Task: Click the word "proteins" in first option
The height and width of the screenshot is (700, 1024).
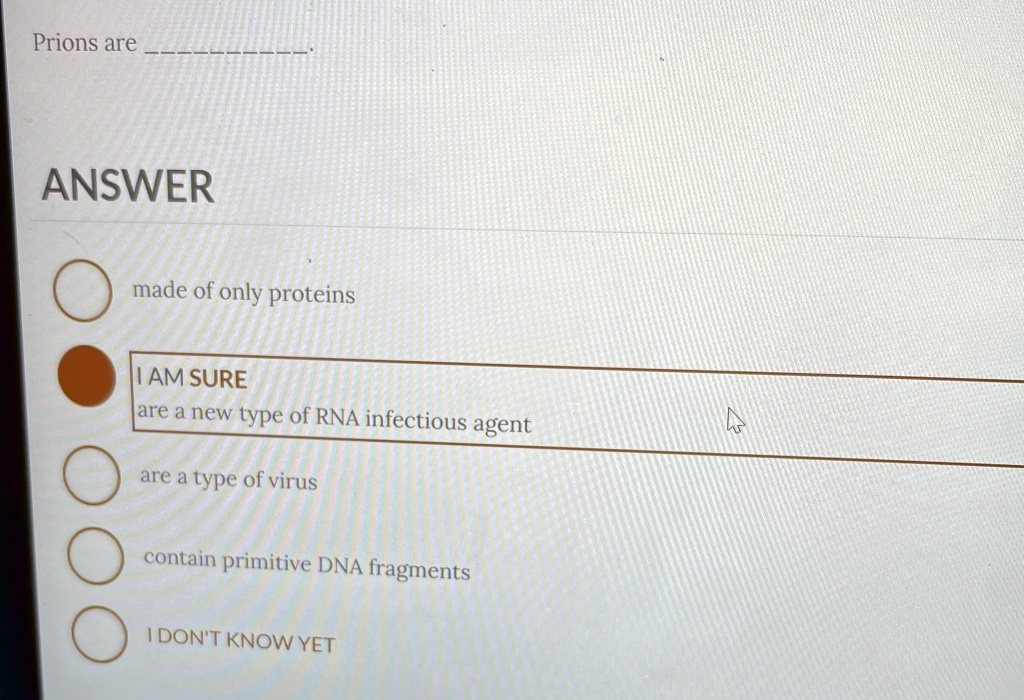Action: coord(312,294)
